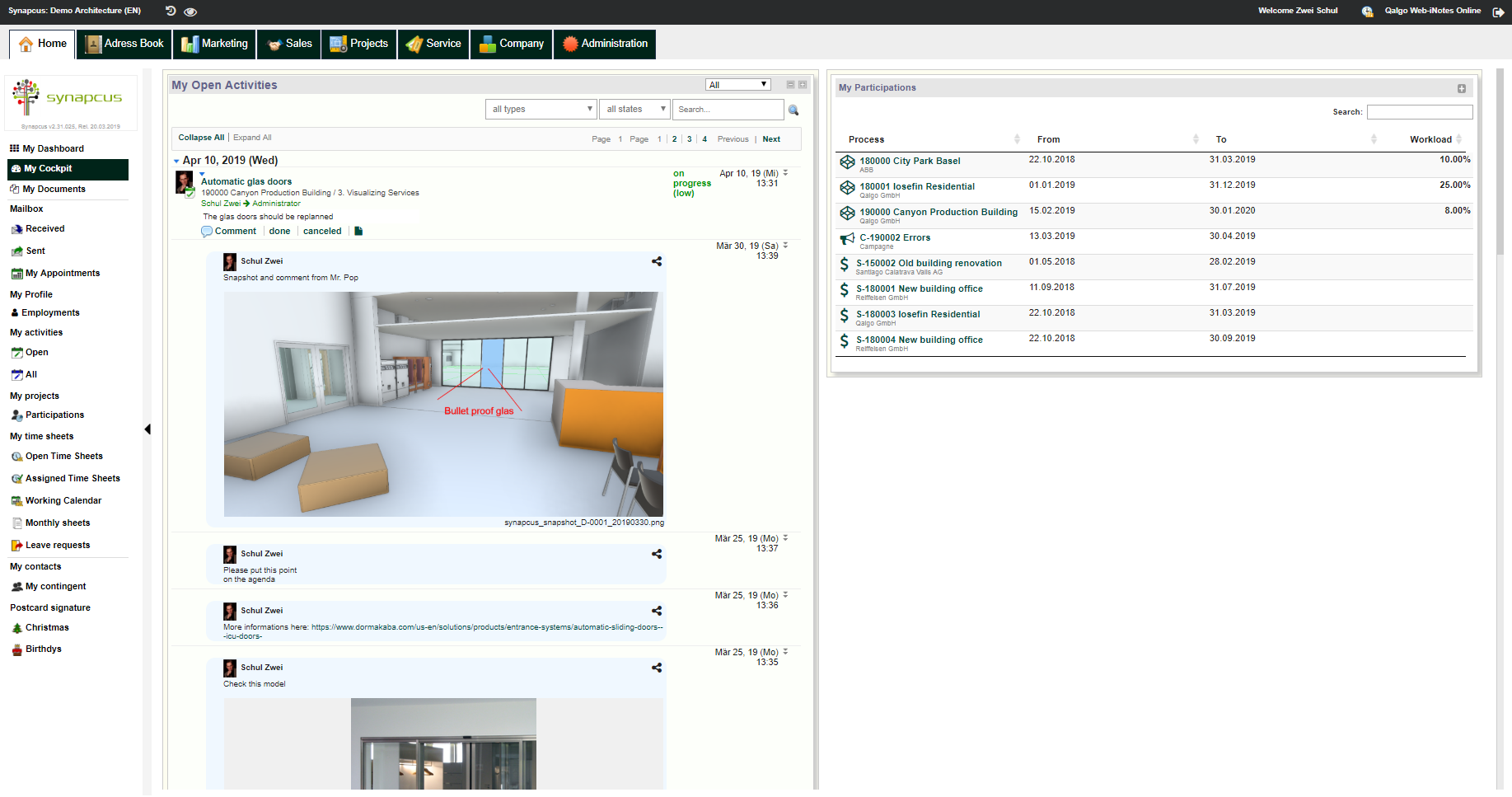Click the Birthdys gift icon in sidebar
Image resolution: width=1512 pixels, height=797 pixels.
pos(16,649)
